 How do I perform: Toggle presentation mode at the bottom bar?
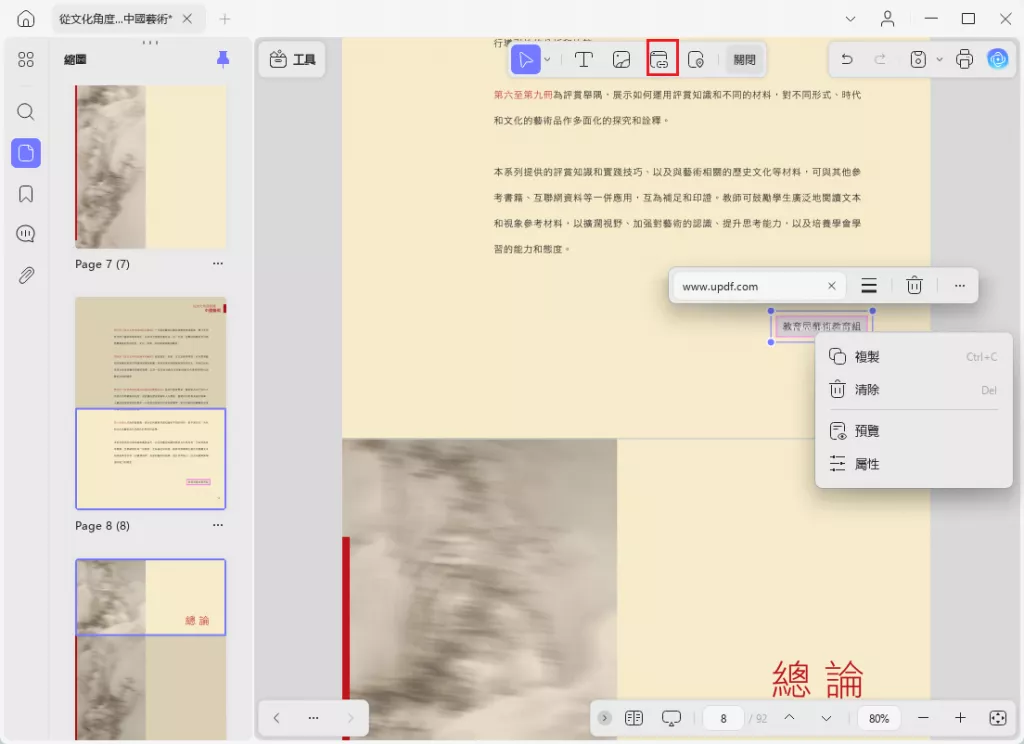click(x=671, y=717)
